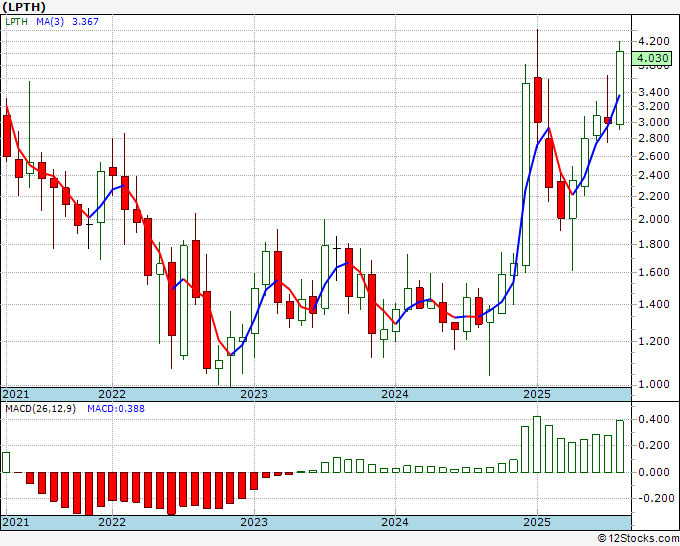The image size is (680, 546).
Task: Click the 2.000 price axis label
Action: [x=653, y=219]
